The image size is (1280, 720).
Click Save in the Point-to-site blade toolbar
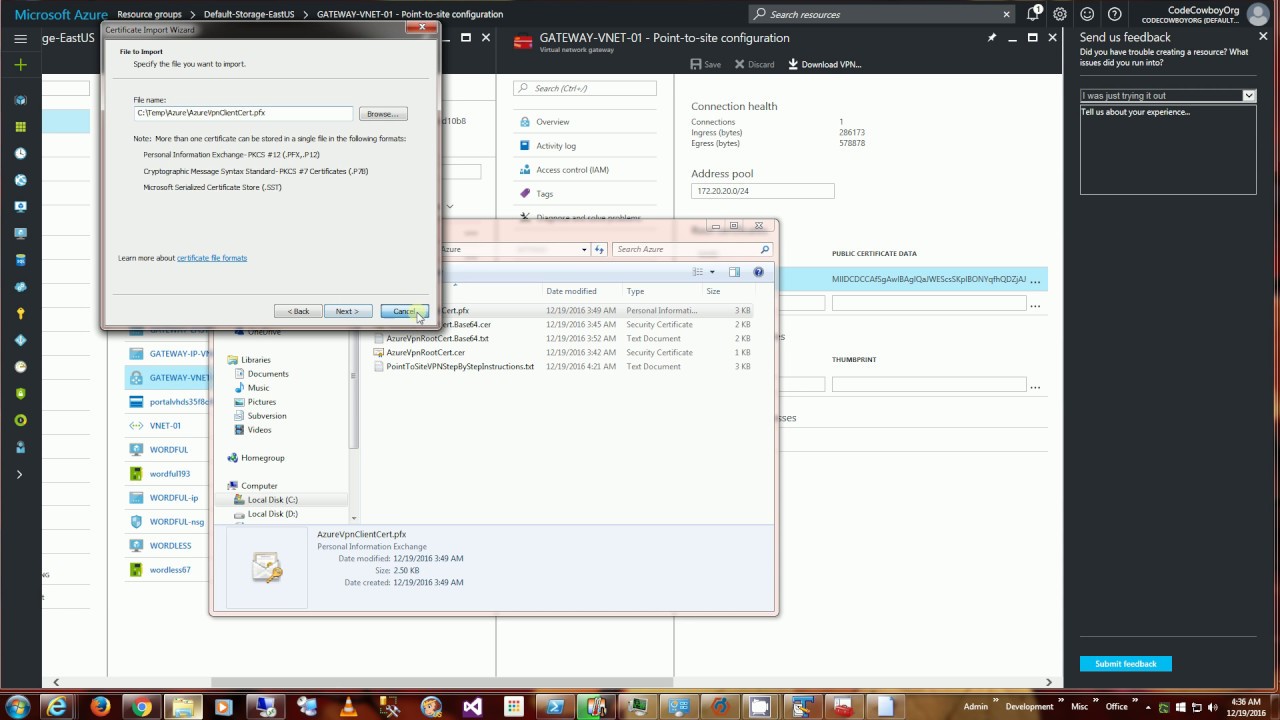[706, 64]
